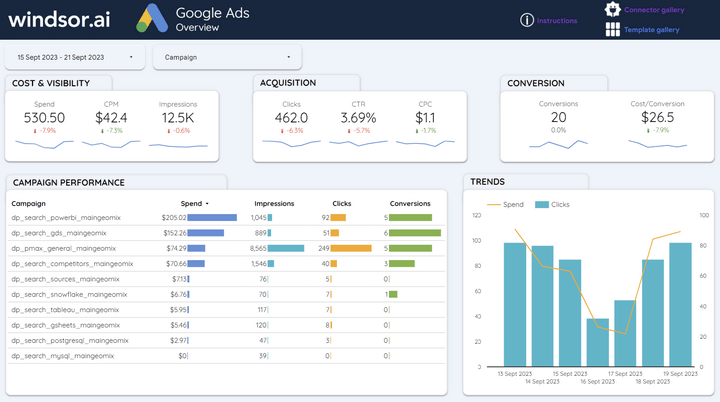Click the Conversions column header
Image resolution: width=720 pixels, height=402 pixels.
pyautogui.click(x=410, y=204)
